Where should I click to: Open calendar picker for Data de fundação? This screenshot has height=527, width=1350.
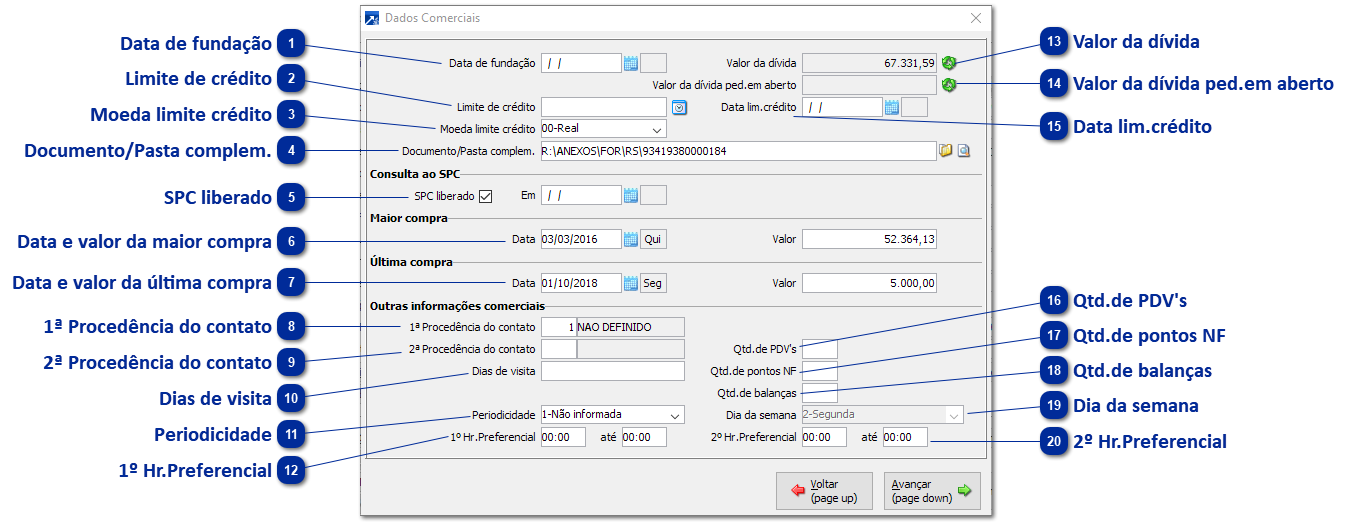[631, 63]
